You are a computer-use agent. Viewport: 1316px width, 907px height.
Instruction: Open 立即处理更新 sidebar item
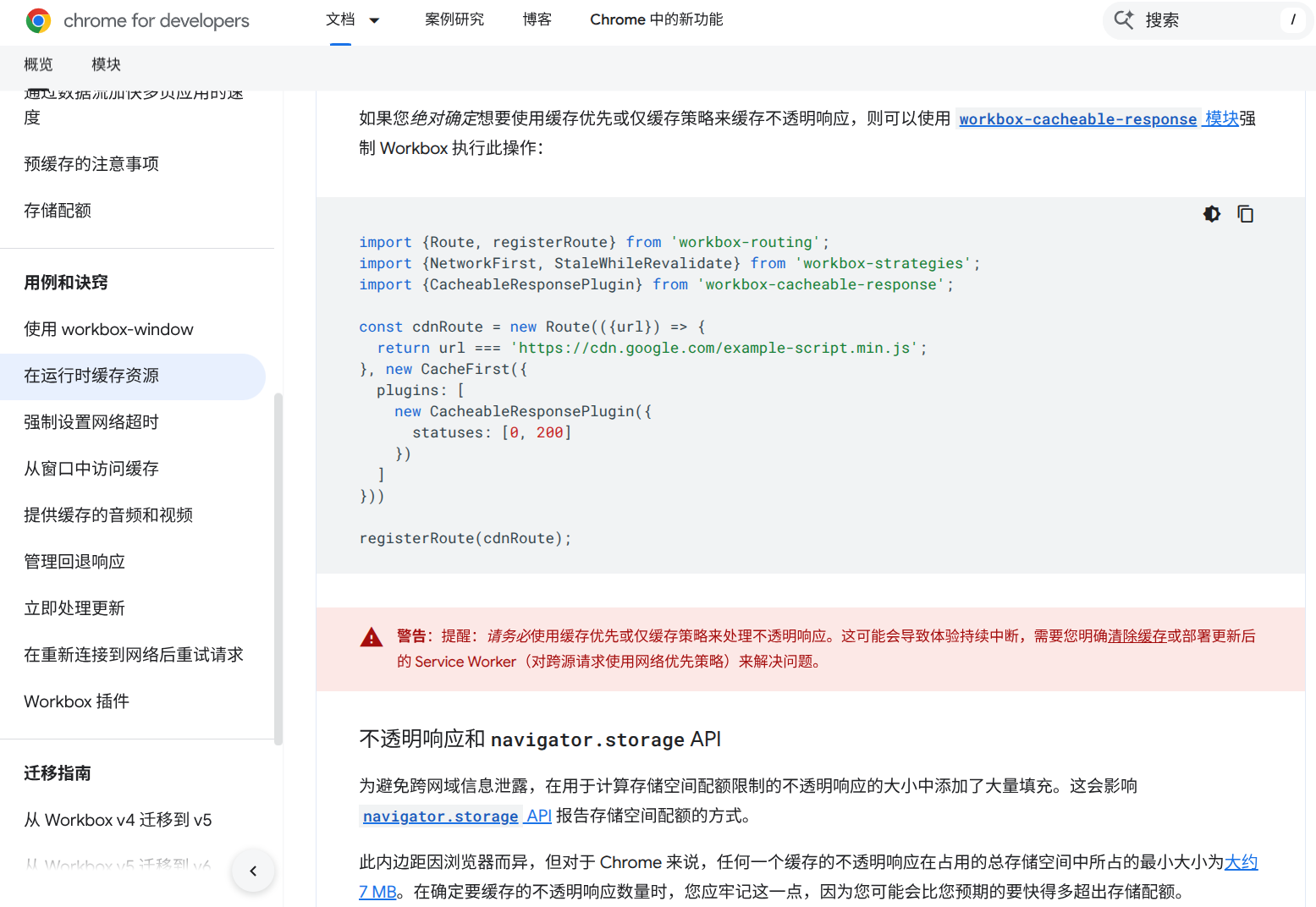pyautogui.click(x=74, y=608)
